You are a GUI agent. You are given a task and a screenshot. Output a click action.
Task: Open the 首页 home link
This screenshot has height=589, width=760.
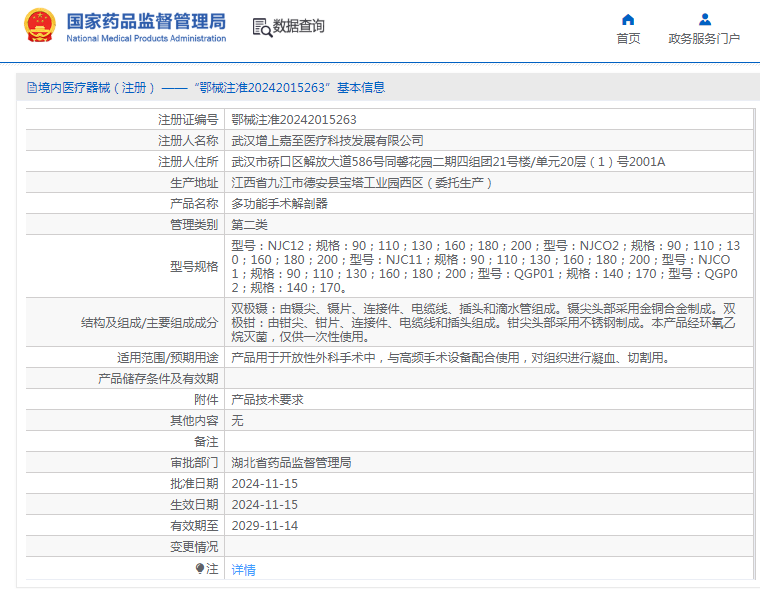(x=628, y=38)
